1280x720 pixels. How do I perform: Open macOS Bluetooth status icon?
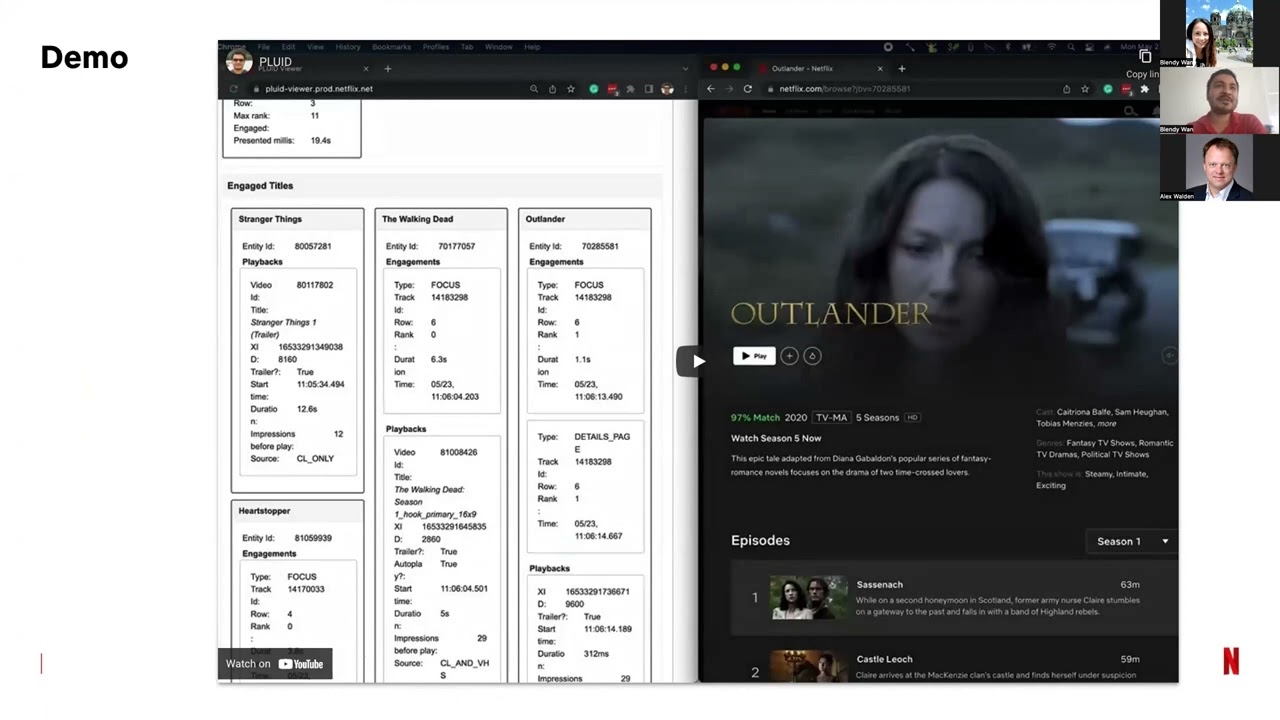(x=1008, y=47)
